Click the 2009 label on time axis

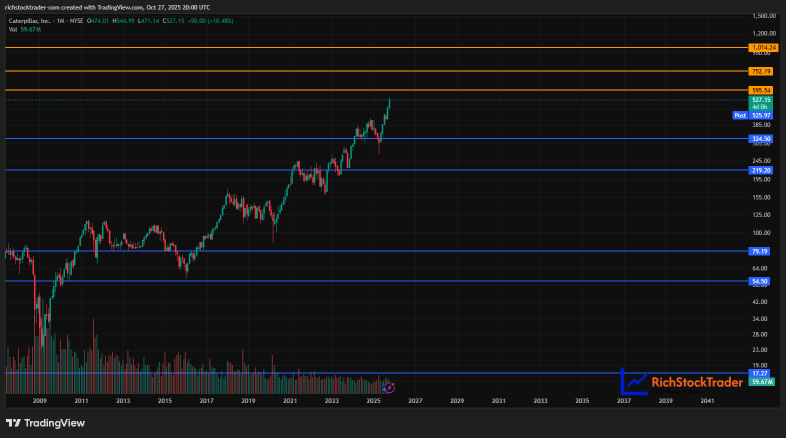(40, 400)
